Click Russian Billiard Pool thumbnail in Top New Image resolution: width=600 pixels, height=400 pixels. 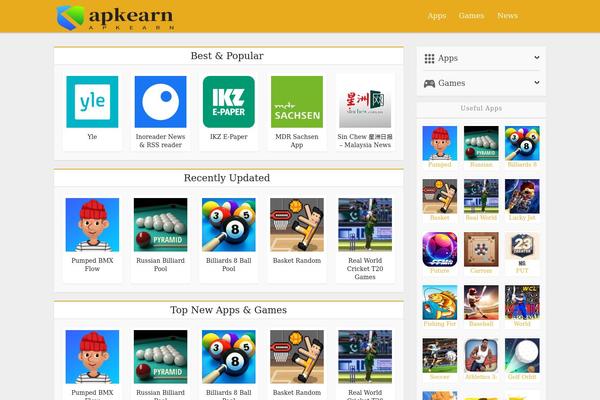tap(160, 357)
